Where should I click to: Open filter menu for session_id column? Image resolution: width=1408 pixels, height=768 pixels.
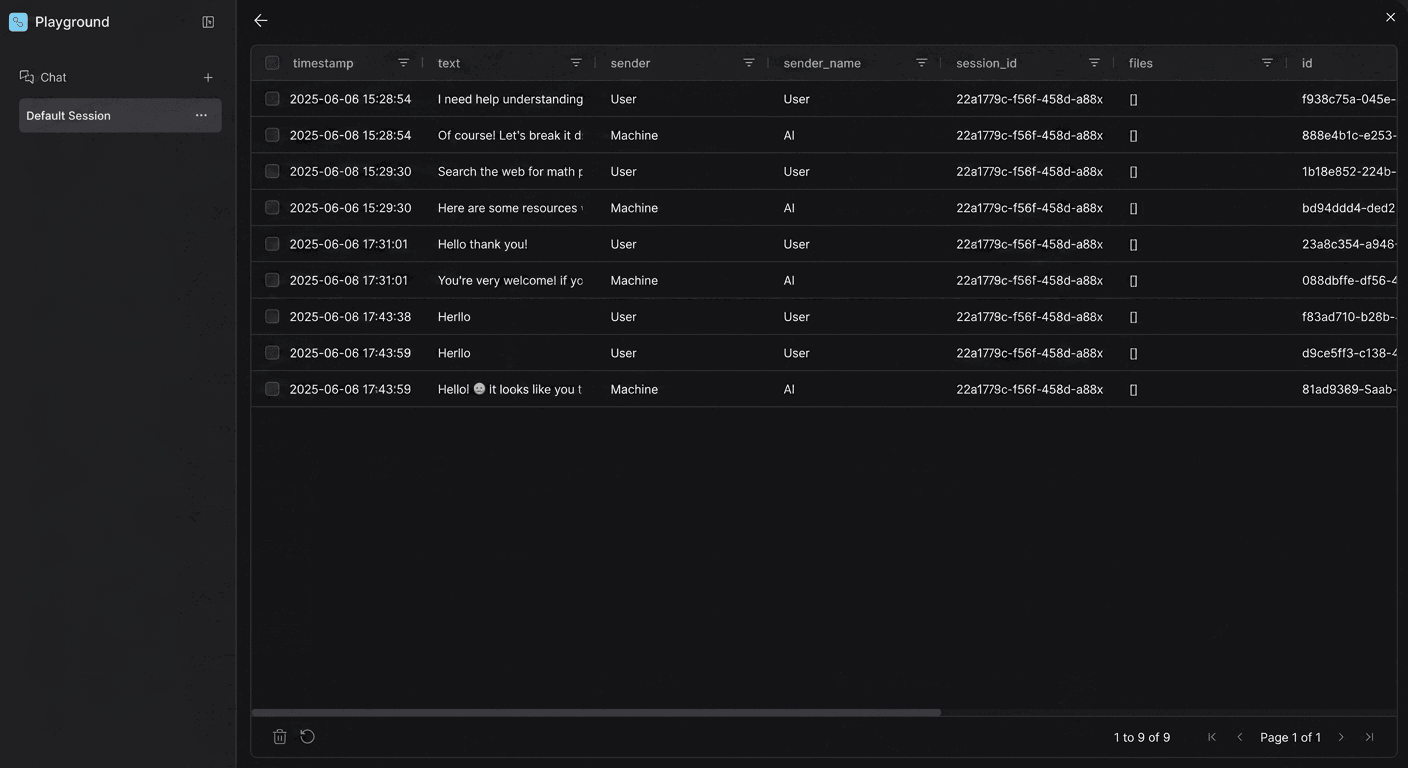[1094, 63]
